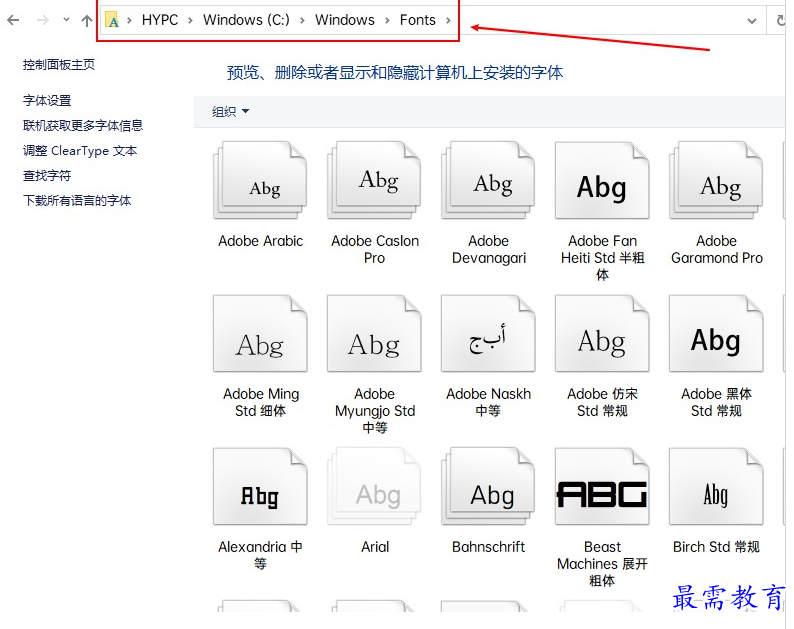This screenshot has height=629, width=794.
Task: Select the Adobe Devanagari font icon
Action: pyautogui.click(x=488, y=180)
